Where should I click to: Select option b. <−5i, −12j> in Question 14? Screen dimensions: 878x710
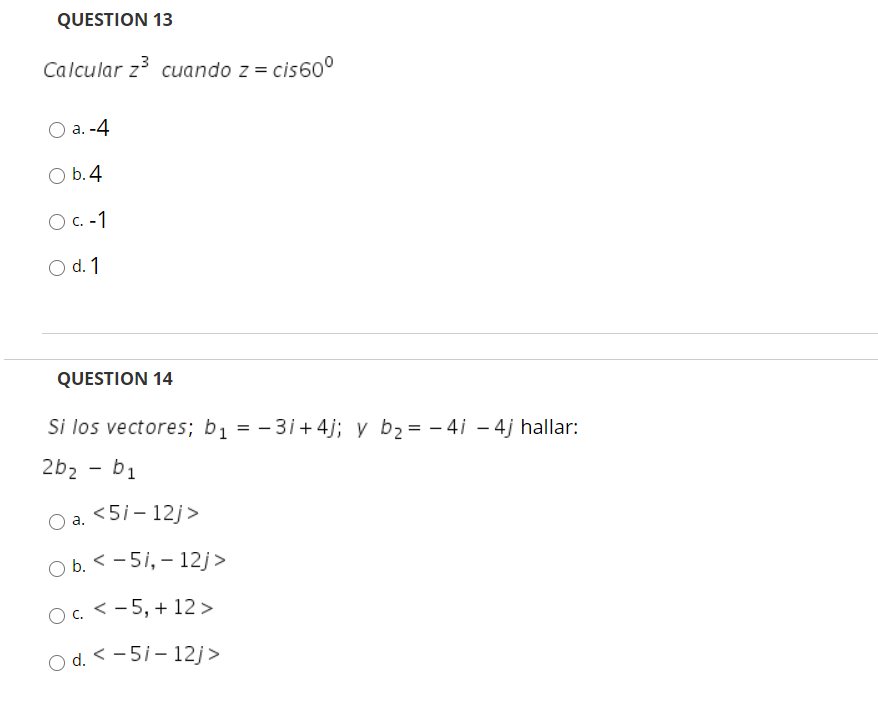point(56,567)
